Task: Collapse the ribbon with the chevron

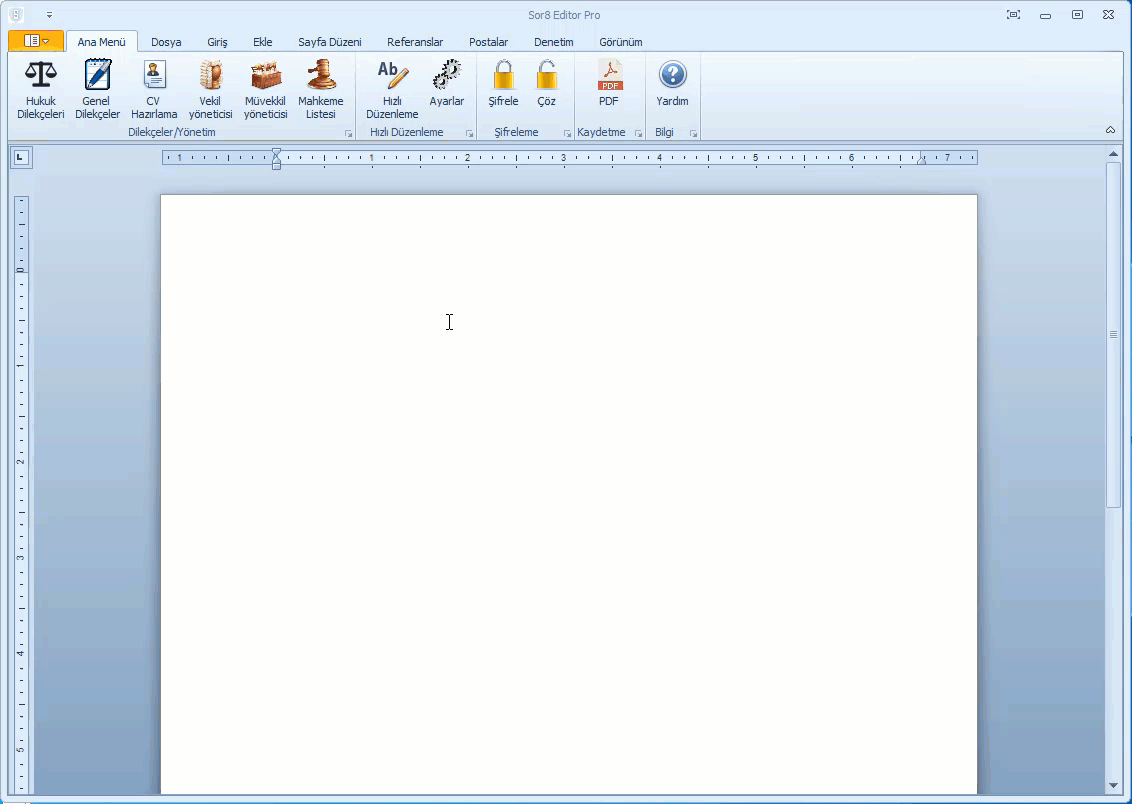Action: [1110, 130]
